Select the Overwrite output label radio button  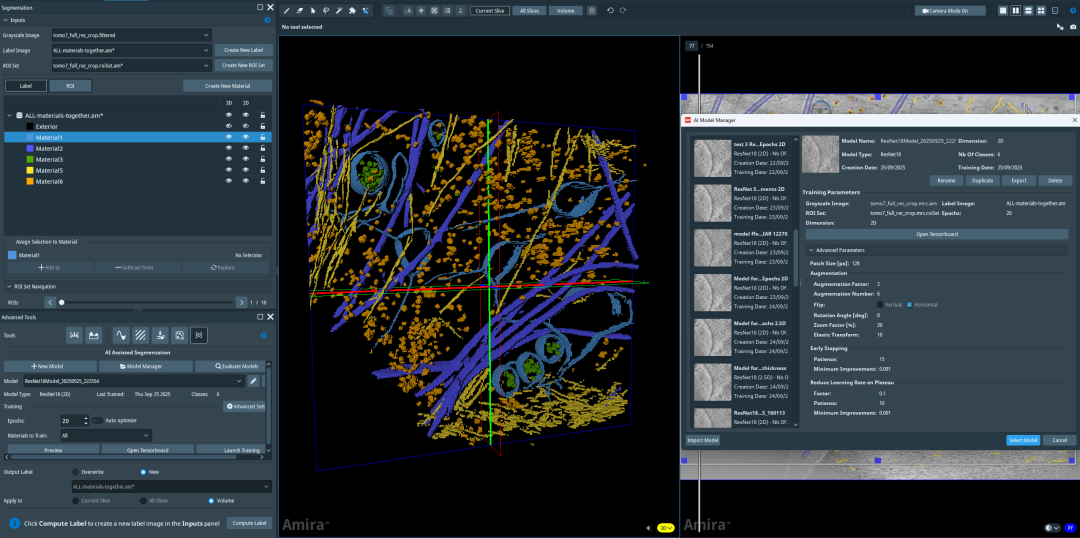(x=75, y=472)
